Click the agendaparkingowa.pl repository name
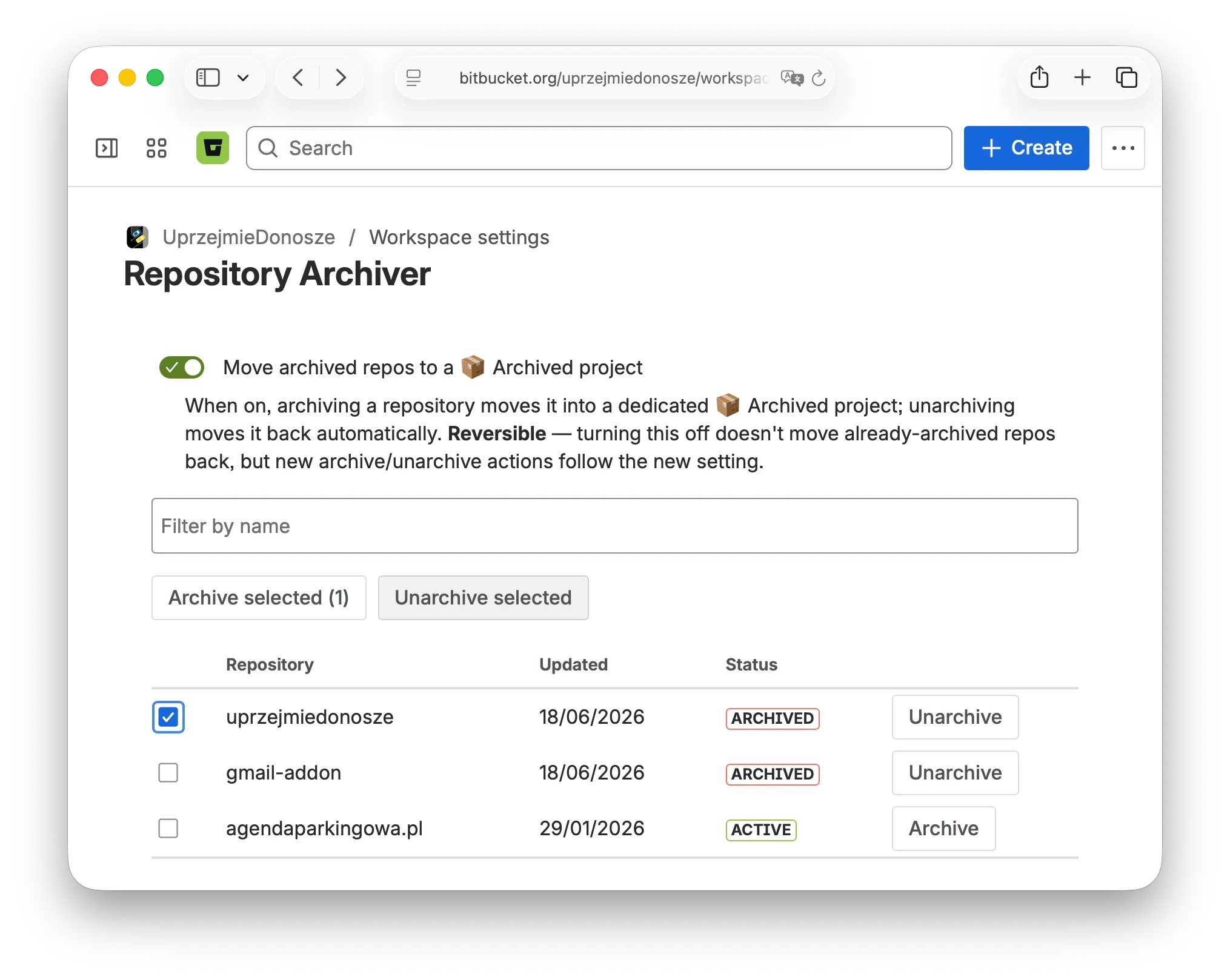The image size is (1230, 980). (324, 829)
